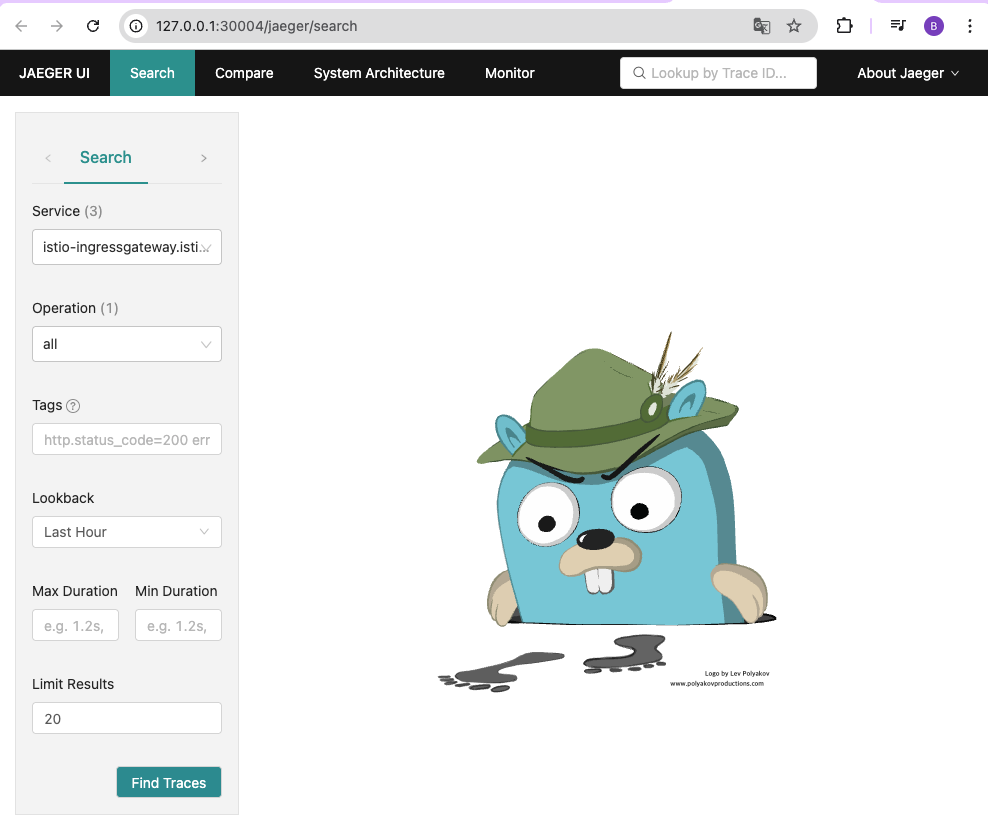The image size is (988, 832).
Task: Bookmark this page with the star icon
Action: pyautogui.click(x=794, y=26)
